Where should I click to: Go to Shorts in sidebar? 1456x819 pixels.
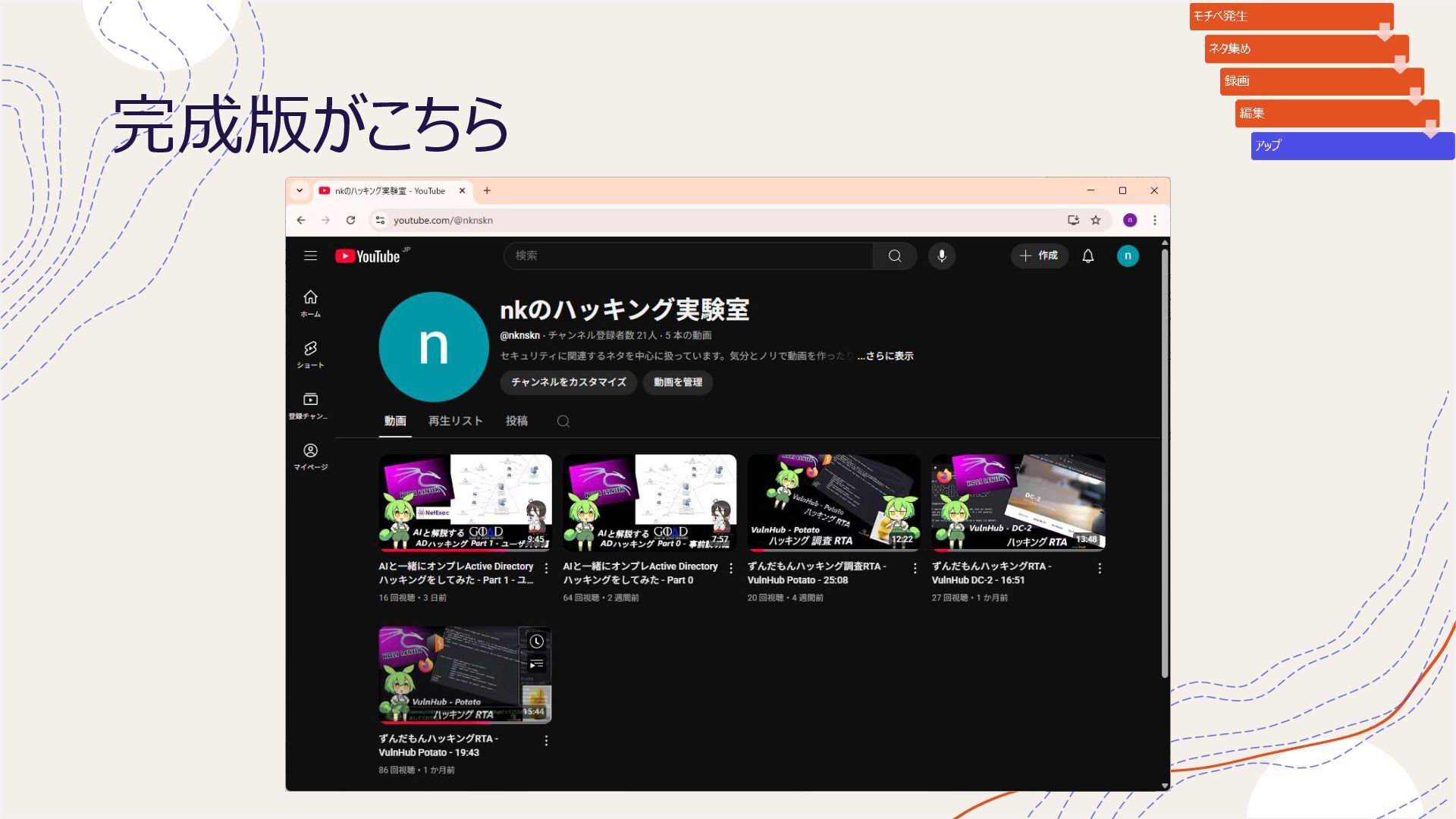310,354
